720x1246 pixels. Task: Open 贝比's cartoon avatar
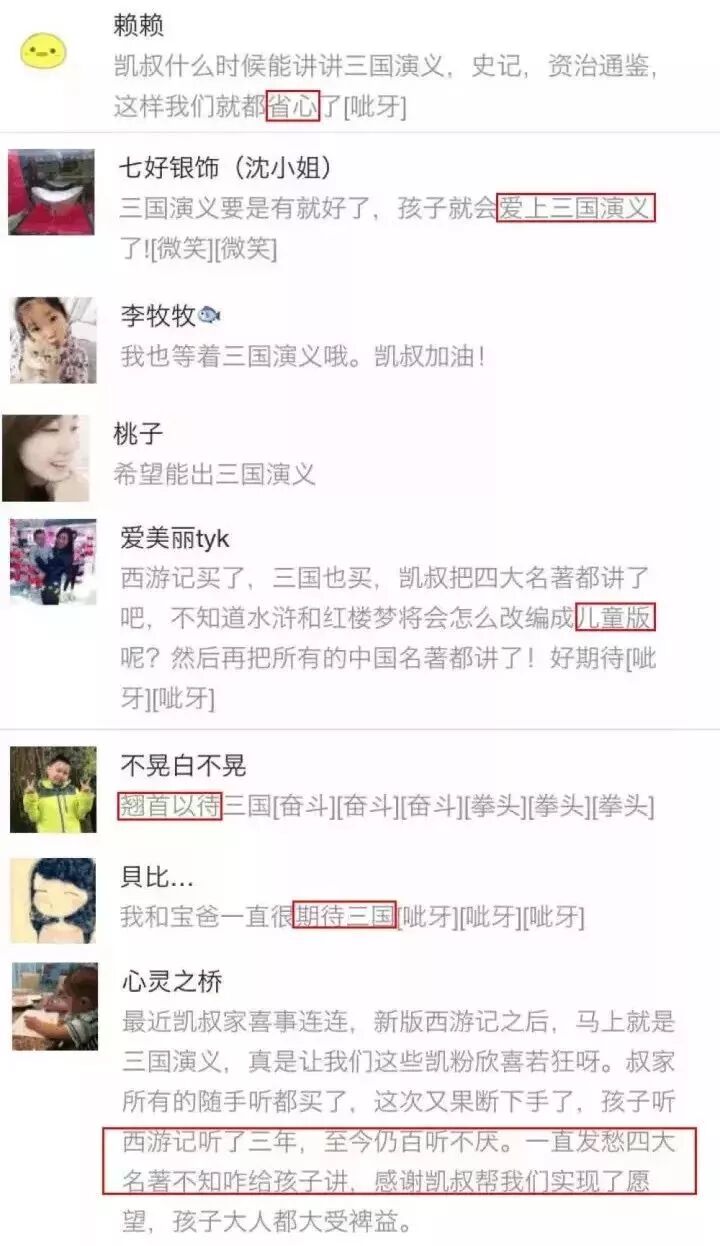[53, 900]
